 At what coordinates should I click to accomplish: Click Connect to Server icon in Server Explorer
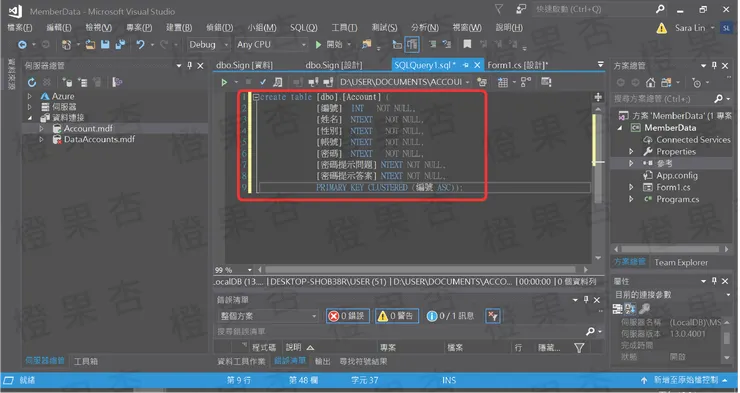pos(83,83)
